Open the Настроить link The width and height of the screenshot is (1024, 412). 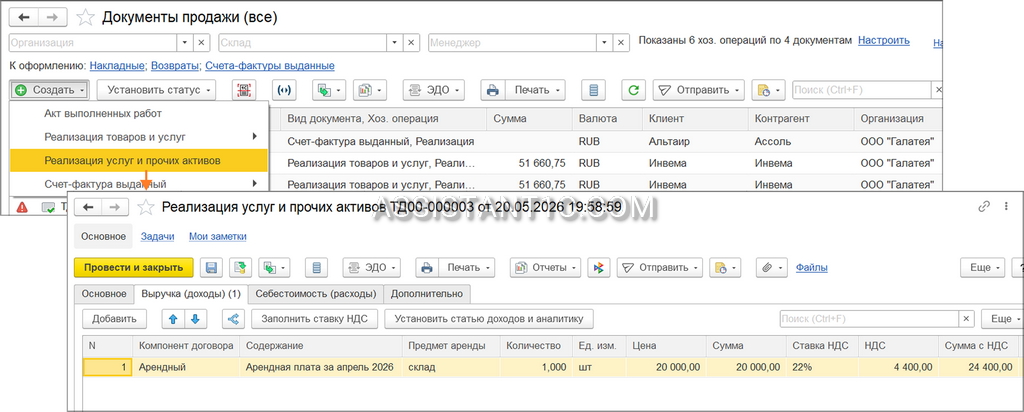click(884, 40)
